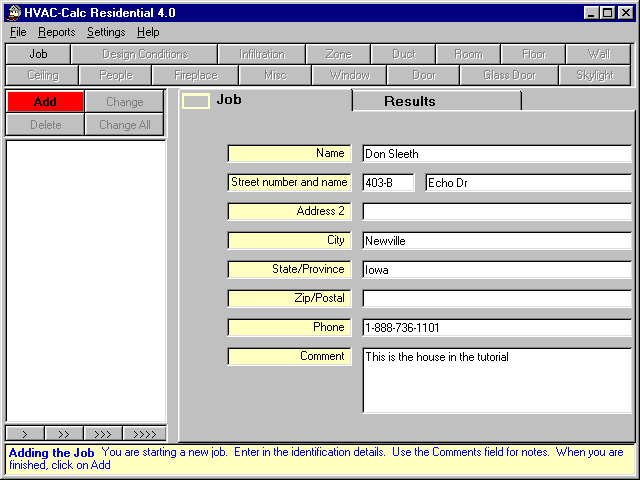The height and width of the screenshot is (480, 640).
Task: Click the double arrow >> expand button
Action: click(x=64, y=433)
